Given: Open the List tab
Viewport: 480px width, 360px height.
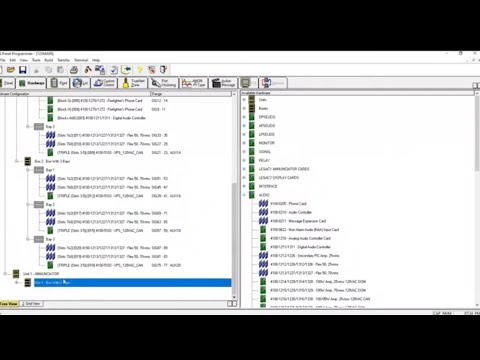Looking at the screenshot, I should tap(80, 83).
